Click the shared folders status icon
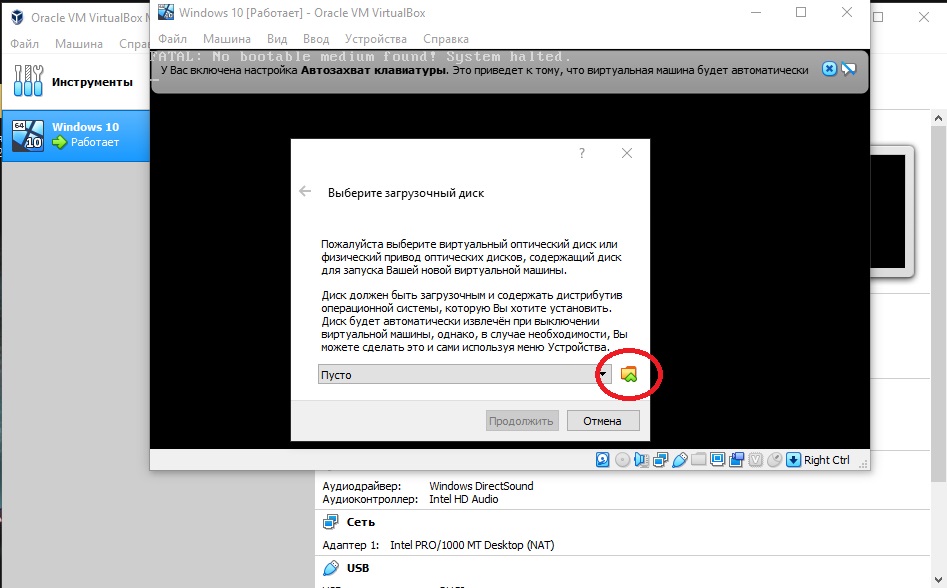947x588 pixels. click(x=699, y=460)
